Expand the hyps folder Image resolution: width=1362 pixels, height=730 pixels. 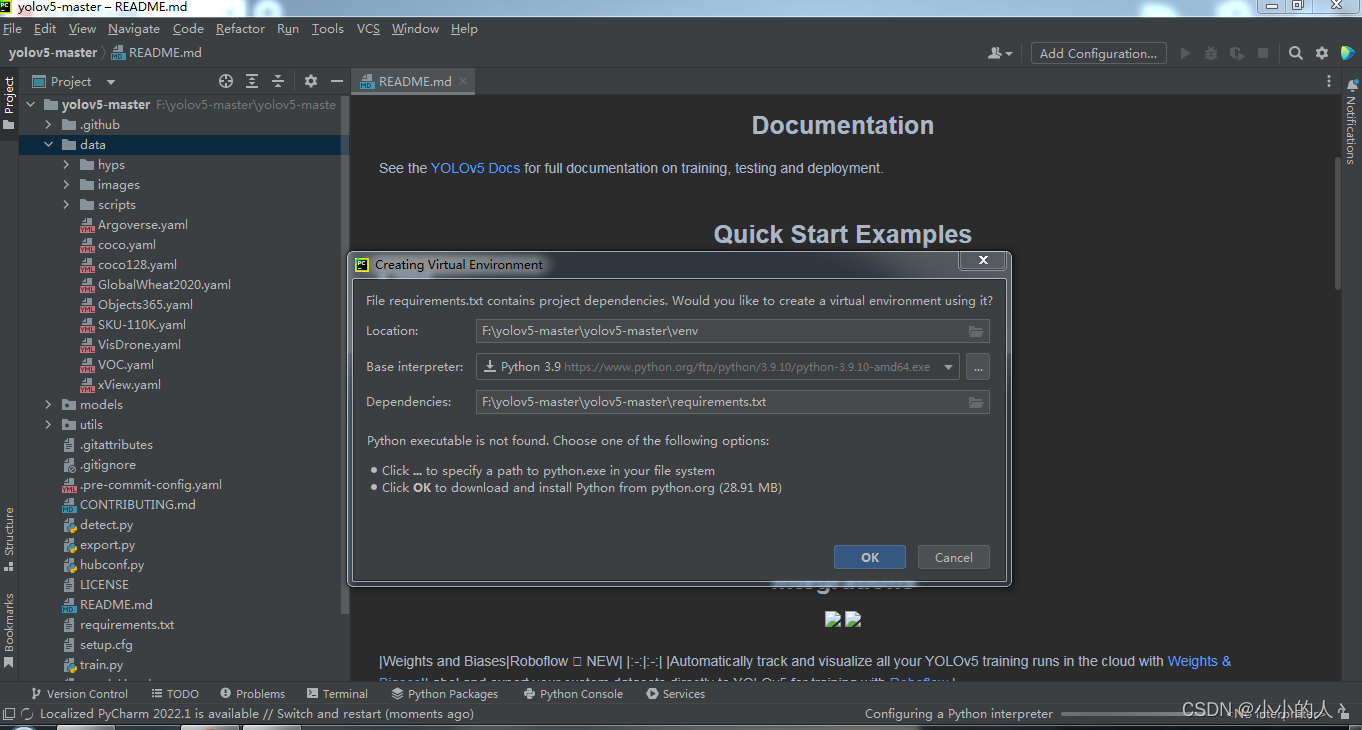66,164
